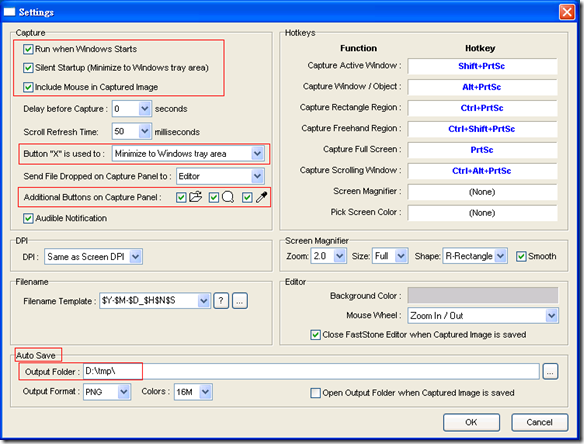Click the Capture Freehand Region hotkey field
This screenshot has height=444, width=584.
482,129
